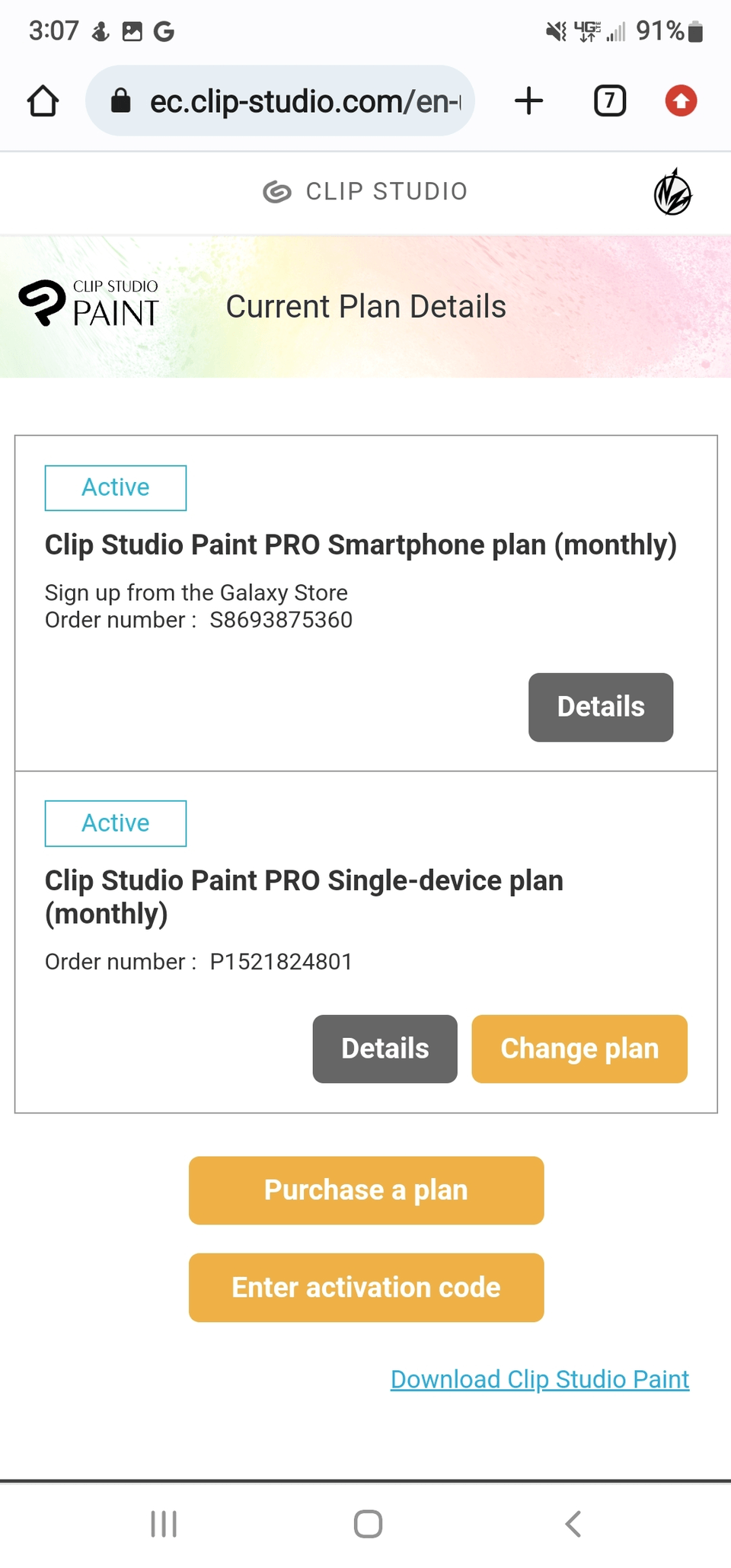Open the tab switcher showing 7 tabs
731x1568 pixels.
(608, 100)
